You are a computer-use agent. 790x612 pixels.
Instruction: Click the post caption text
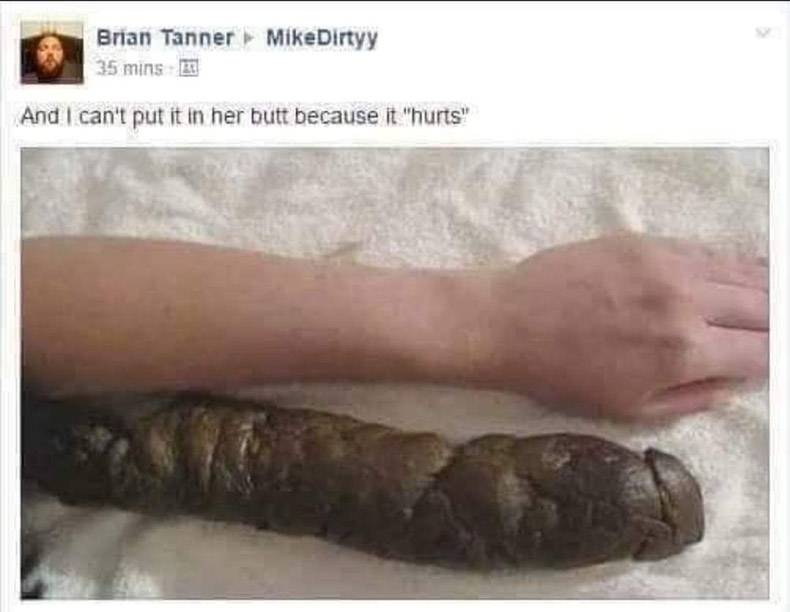tap(245, 116)
